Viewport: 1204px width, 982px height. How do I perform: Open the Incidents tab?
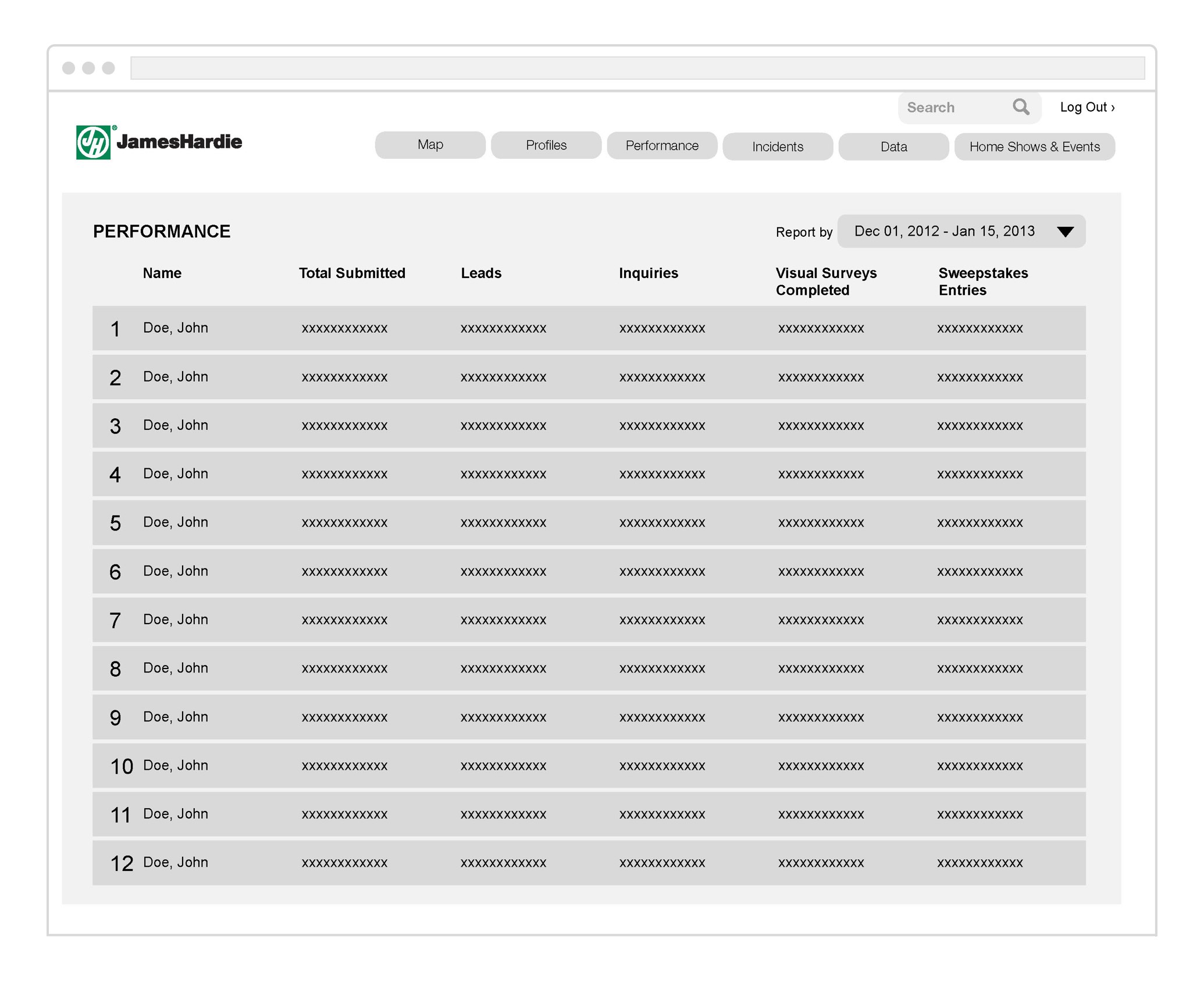778,147
